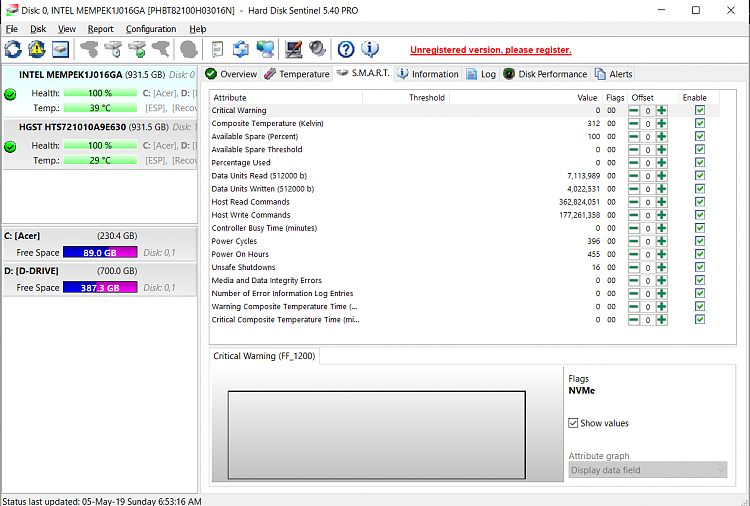
Task: Increase offset for Critical Warning with plus
Action: (662, 110)
